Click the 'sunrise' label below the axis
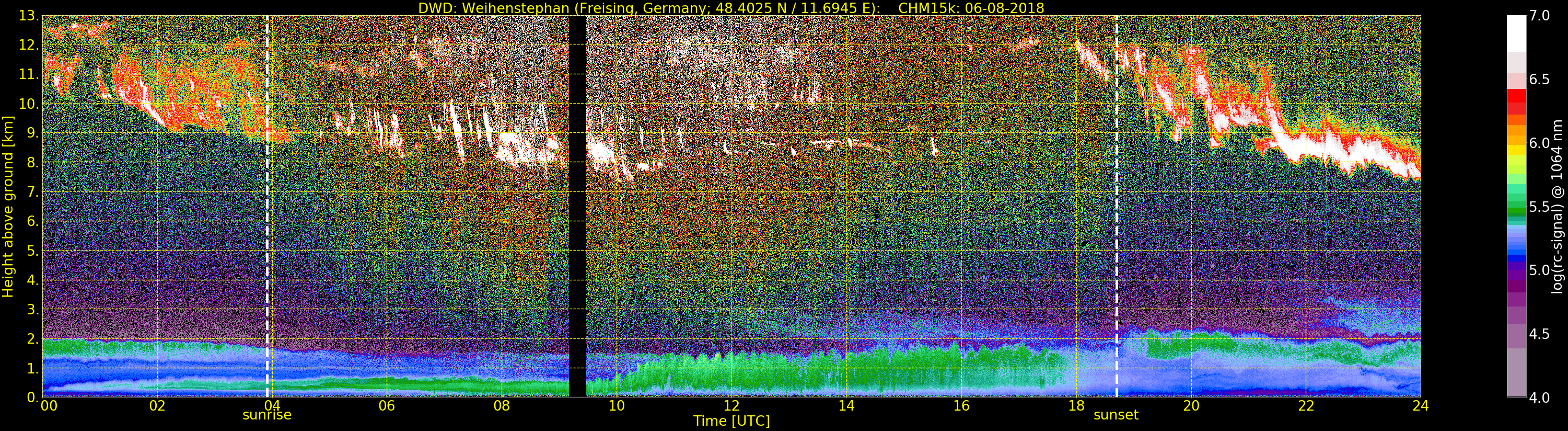 coord(266,415)
